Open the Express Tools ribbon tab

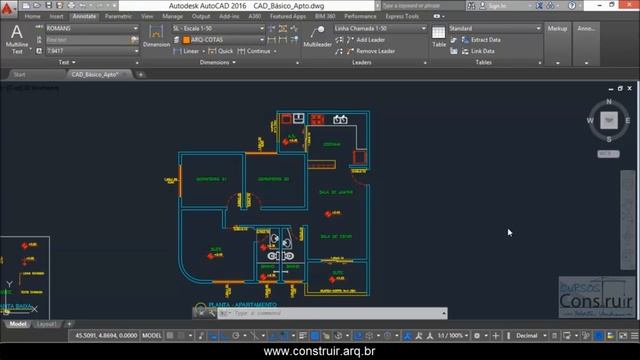click(402, 16)
